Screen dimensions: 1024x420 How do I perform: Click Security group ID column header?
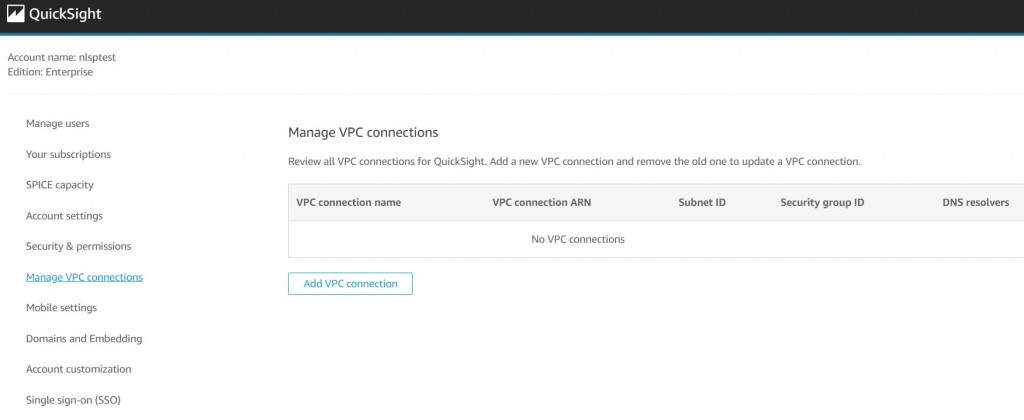[x=822, y=202]
